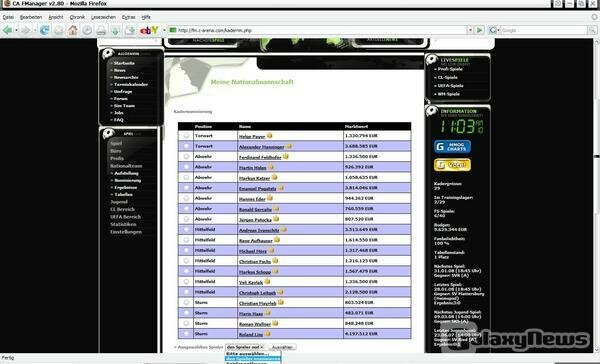The height and width of the screenshot is (364, 600).
Task: Open the Einstellungen item in the Spiel menu
Action: (x=126, y=232)
